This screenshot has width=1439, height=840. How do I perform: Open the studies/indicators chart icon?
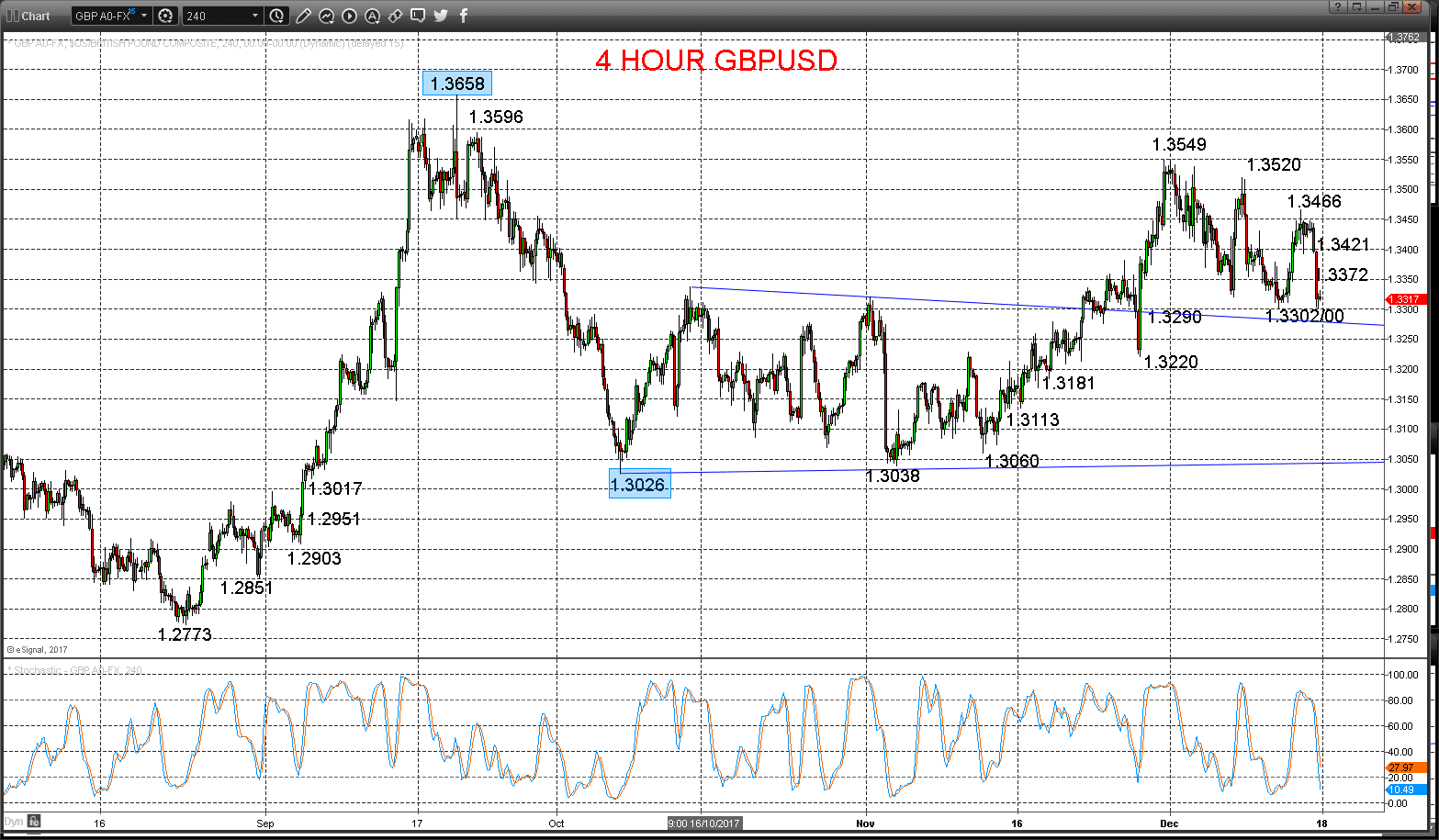(327, 16)
